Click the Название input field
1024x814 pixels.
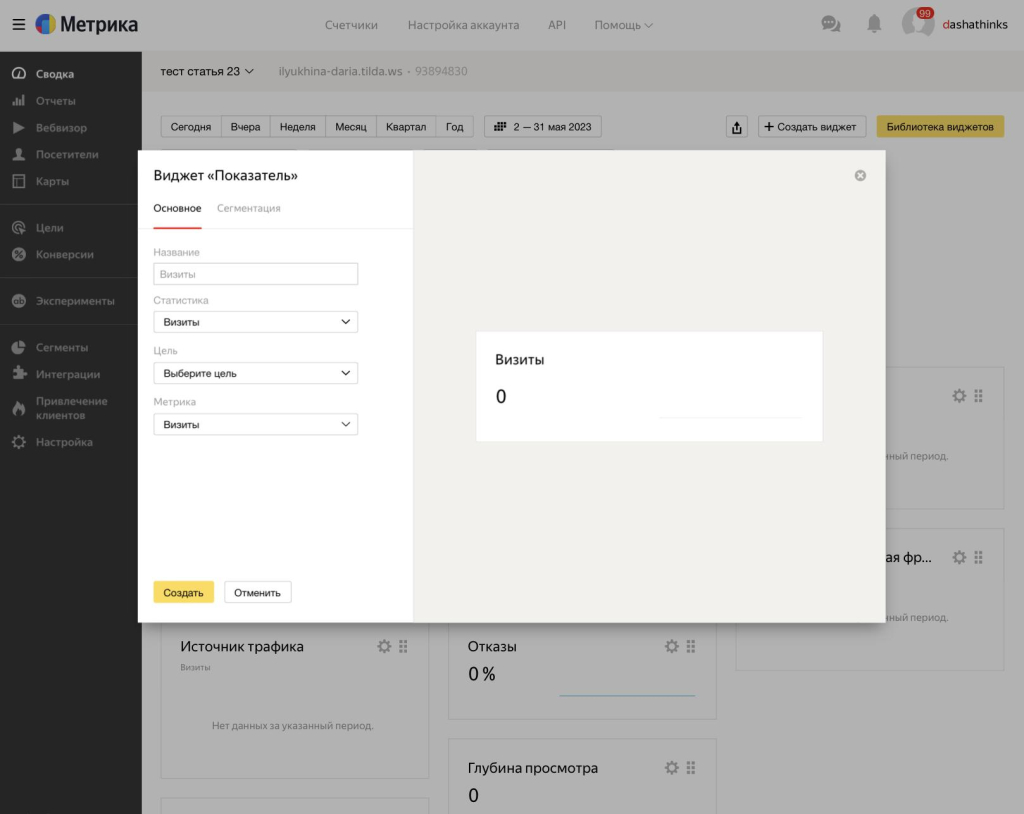pyautogui.click(x=255, y=274)
